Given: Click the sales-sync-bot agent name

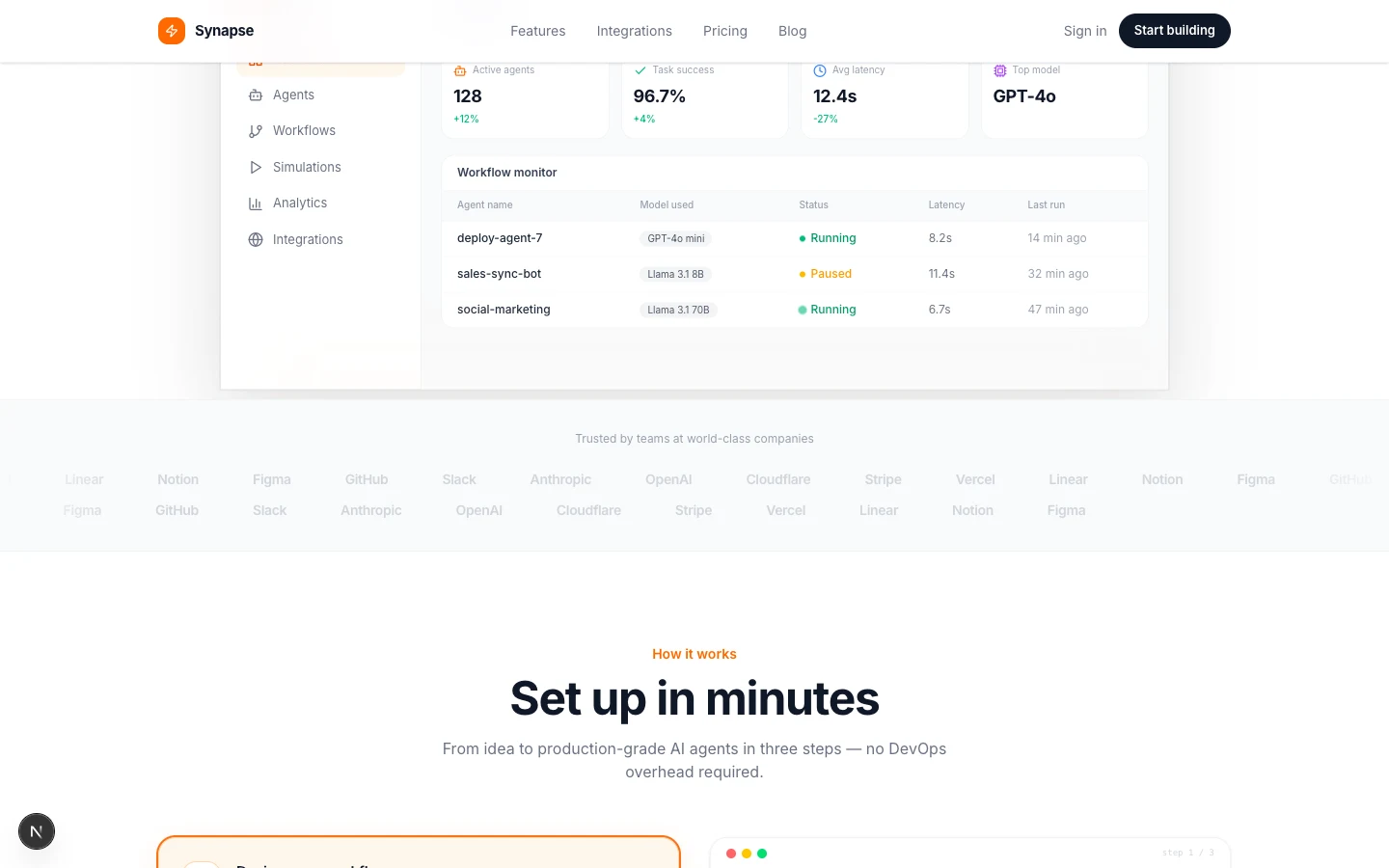Looking at the screenshot, I should tap(500, 274).
